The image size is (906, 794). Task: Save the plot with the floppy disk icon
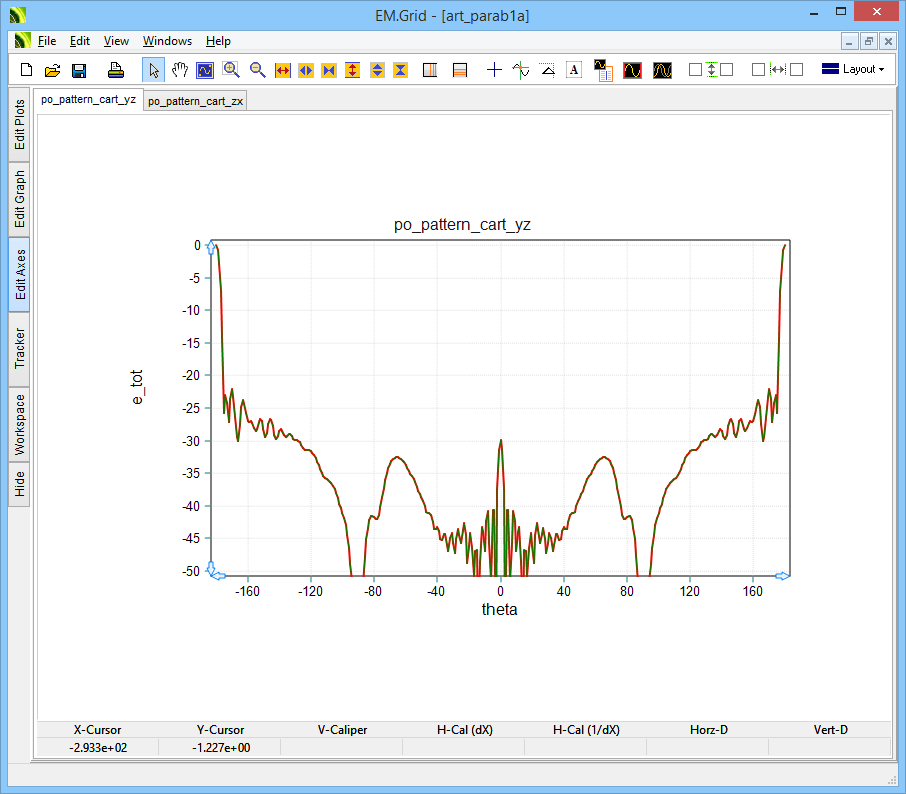[79, 70]
